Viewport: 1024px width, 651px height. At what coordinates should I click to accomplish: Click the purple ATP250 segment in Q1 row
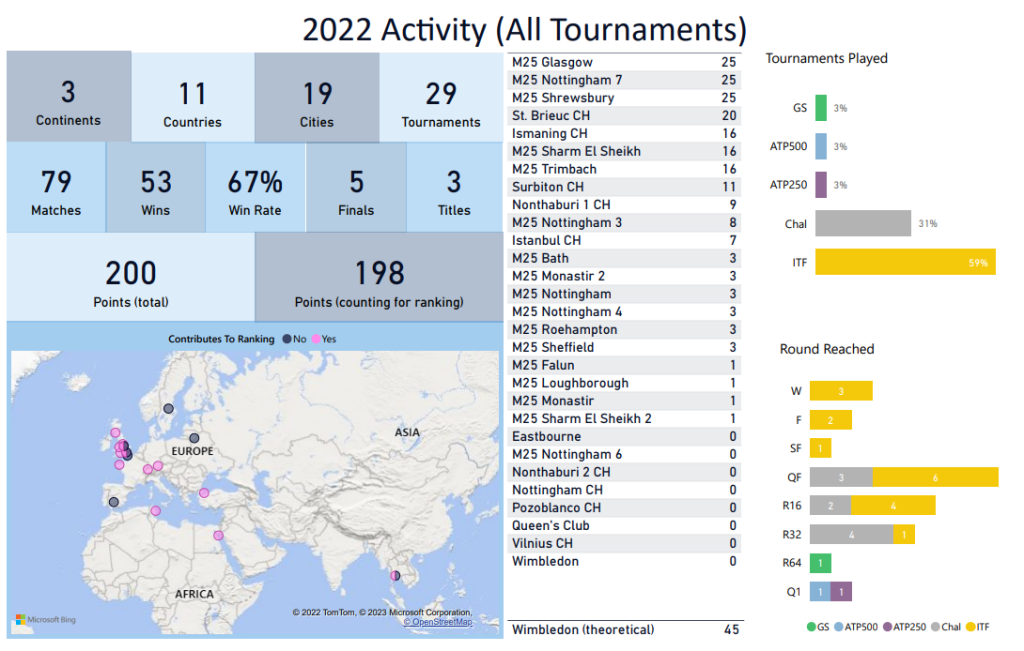coord(841,592)
